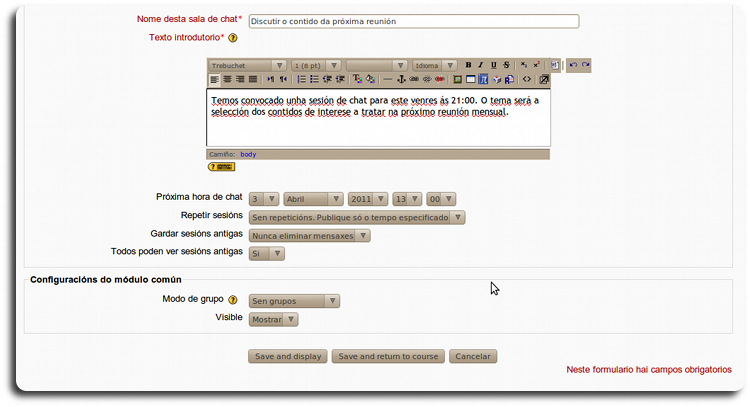Toggle italic formatting in editor toolbar
The height and width of the screenshot is (407, 750).
(x=481, y=65)
